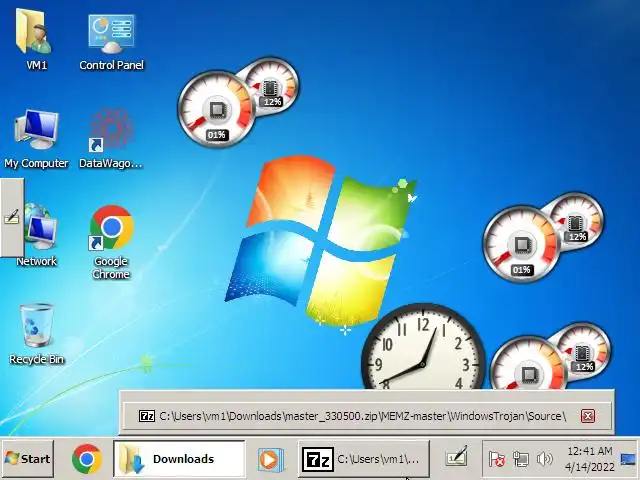The width and height of the screenshot is (640, 480).
Task: Open the Google Chrome desktop shortcut
Action: 111,242
